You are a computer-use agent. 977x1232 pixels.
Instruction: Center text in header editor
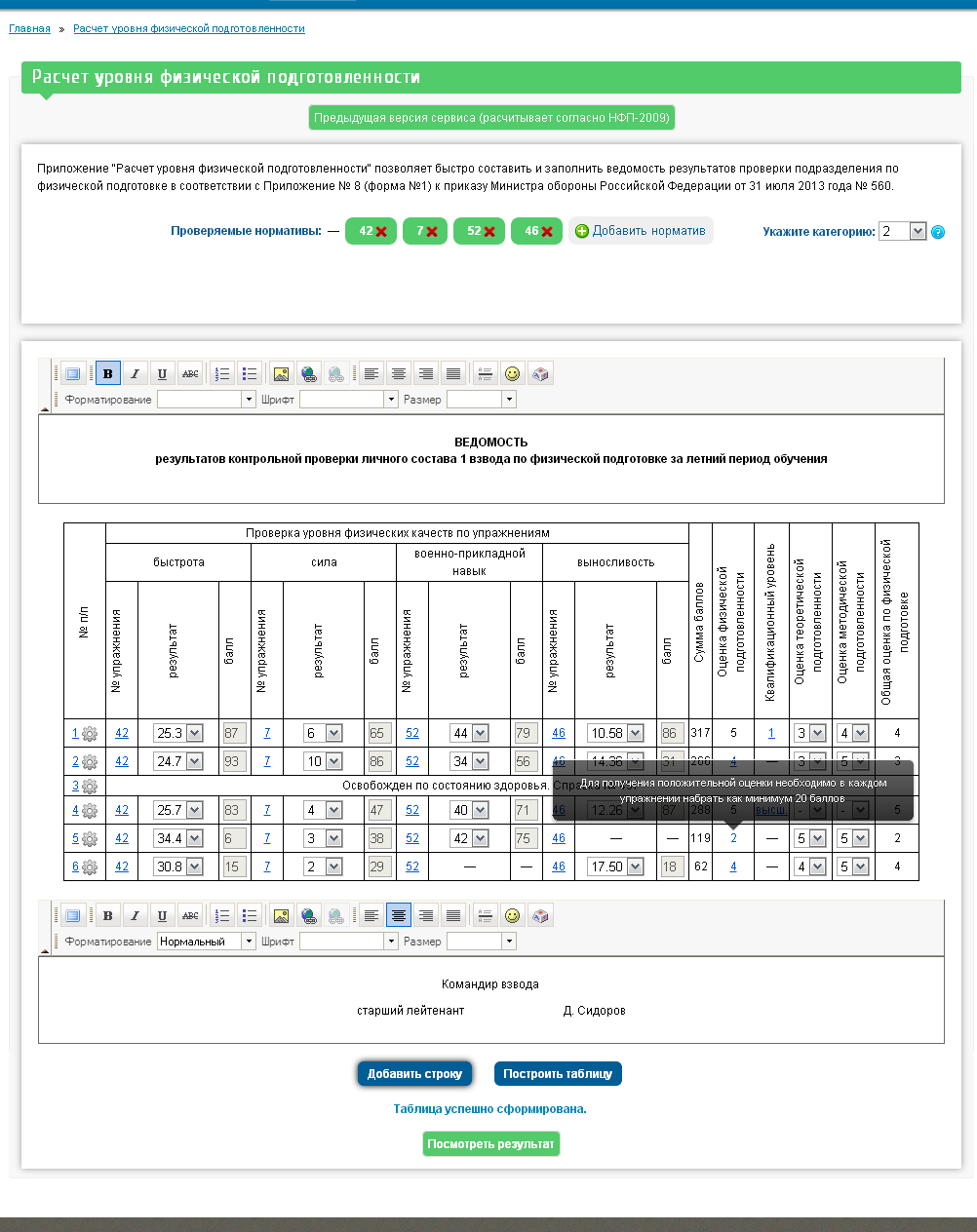click(399, 373)
